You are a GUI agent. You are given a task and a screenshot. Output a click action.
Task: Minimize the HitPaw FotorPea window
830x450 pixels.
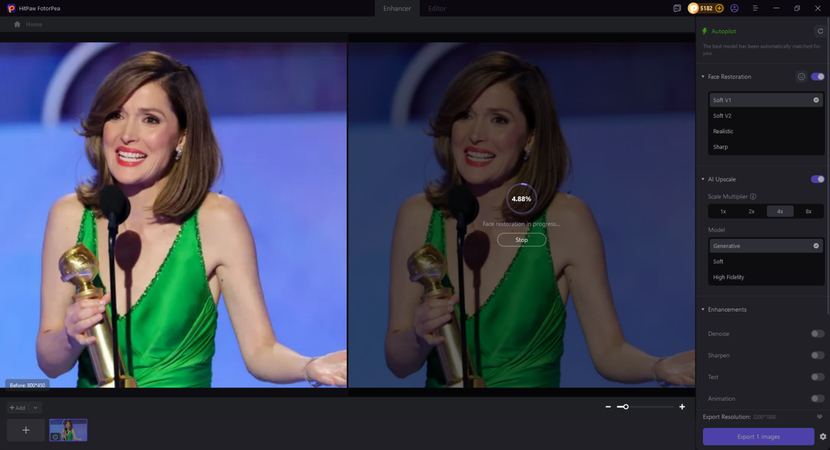(x=777, y=8)
